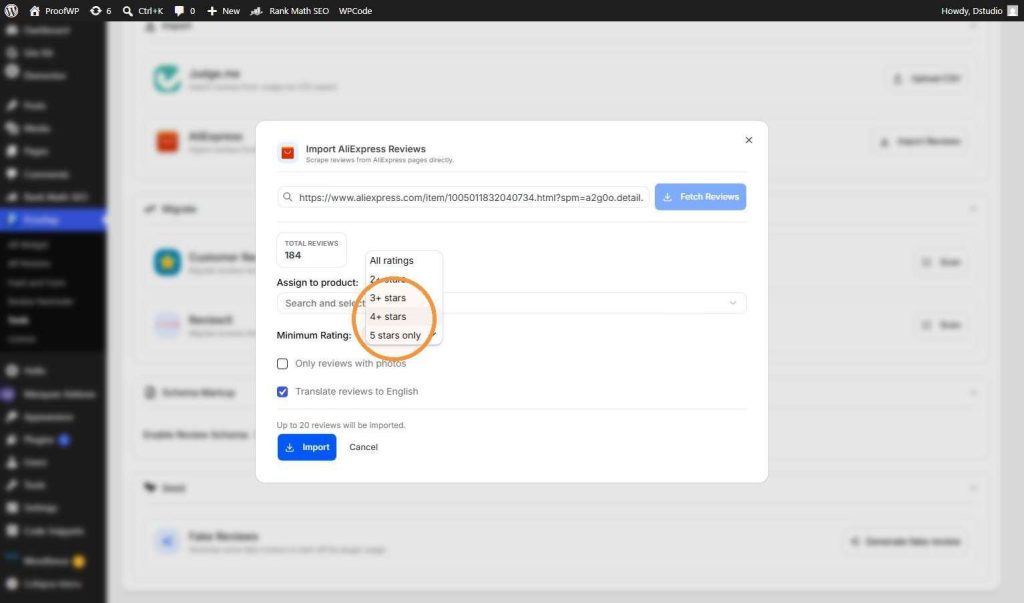Choose the All ratings option
The height and width of the screenshot is (603, 1024).
(x=403, y=260)
